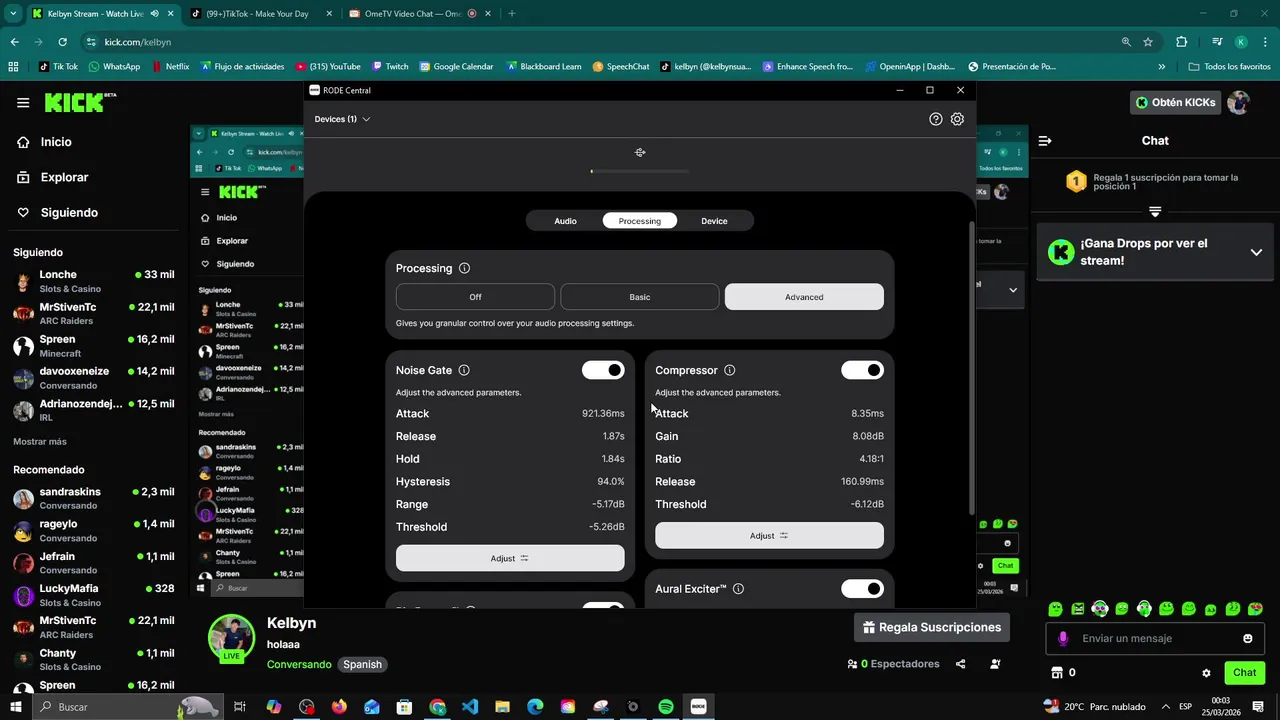
Task: Expand the Devices (1) dropdown
Action: tap(342, 119)
